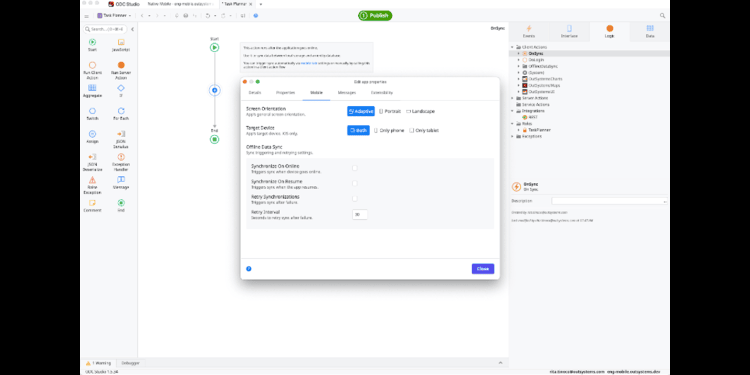Expand the OnSync action in tree
This screenshot has width=750, height=375.
(518, 54)
